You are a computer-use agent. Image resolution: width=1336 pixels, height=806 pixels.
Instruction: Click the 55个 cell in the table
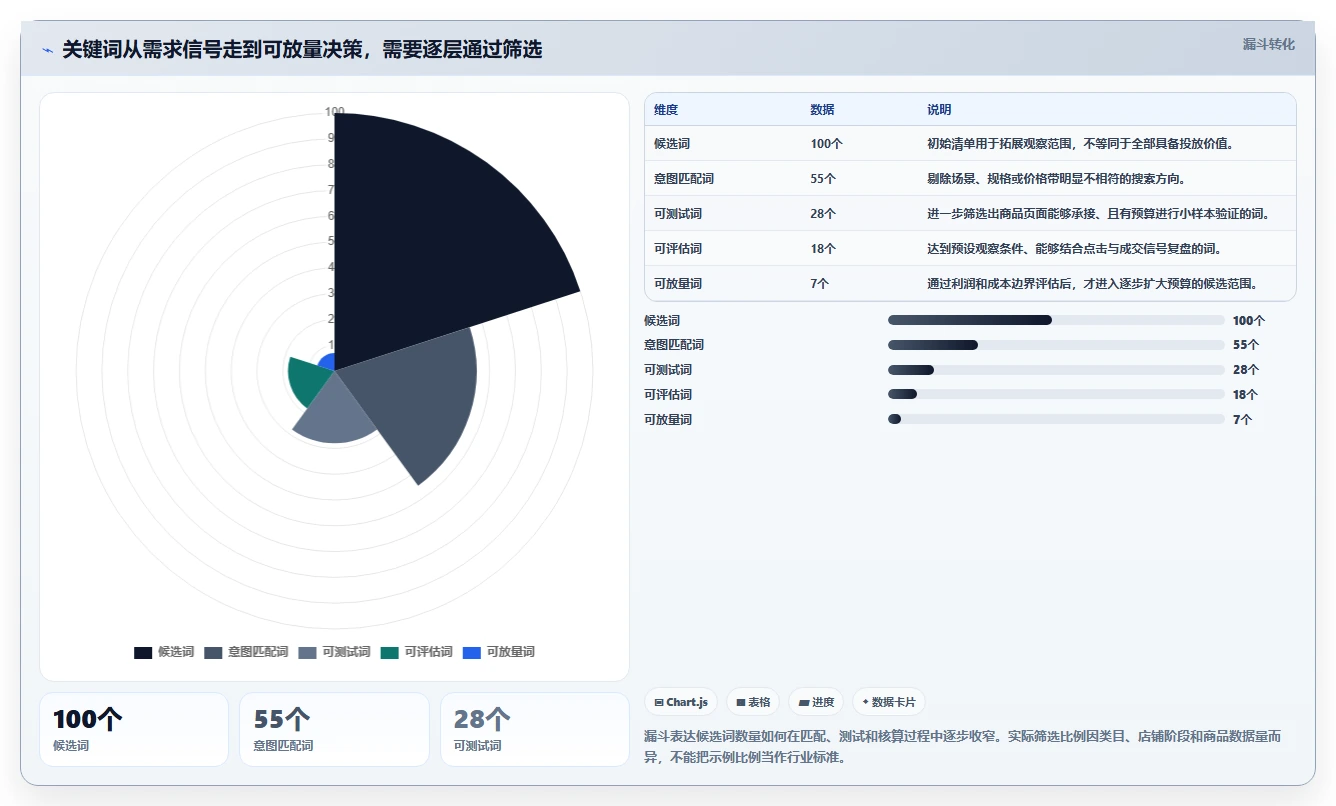pyautogui.click(x=823, y=179)
